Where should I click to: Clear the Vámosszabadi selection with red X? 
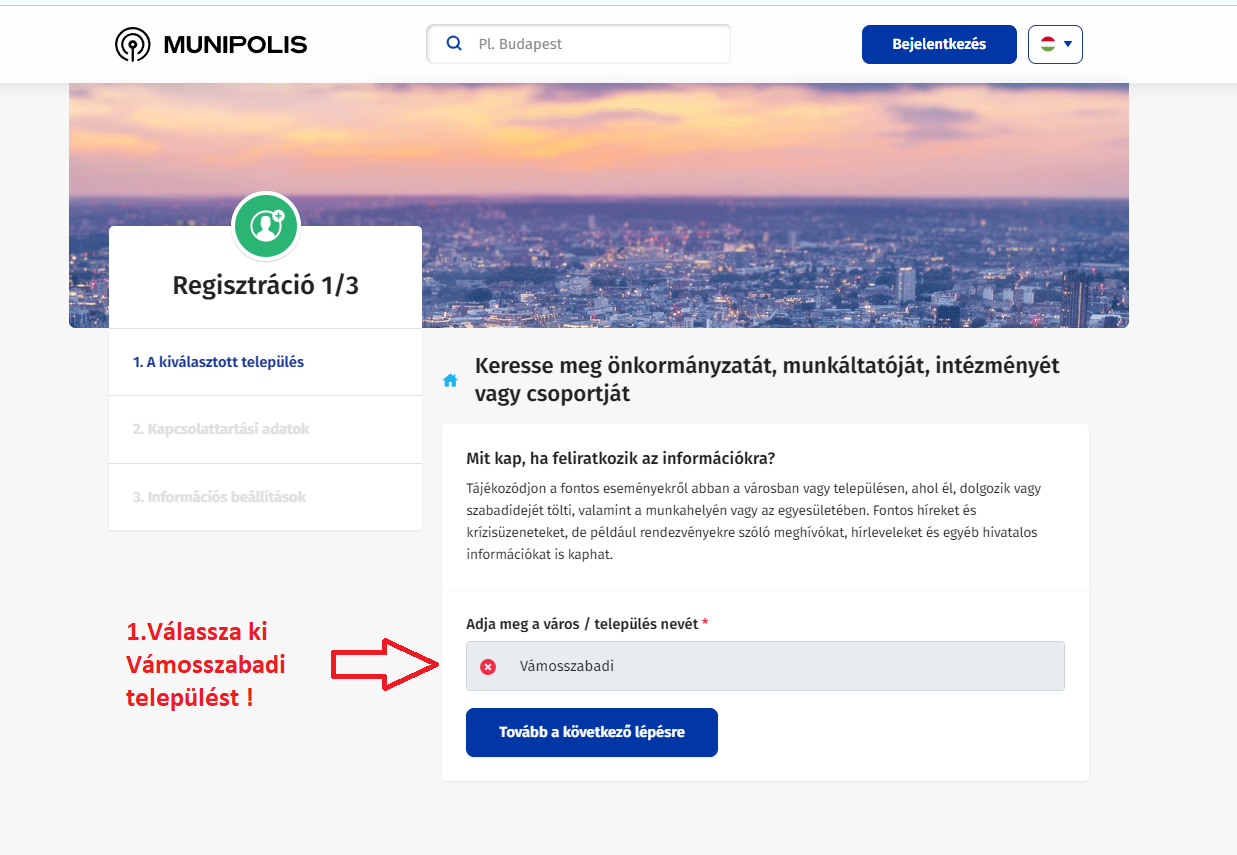point(488,667)
